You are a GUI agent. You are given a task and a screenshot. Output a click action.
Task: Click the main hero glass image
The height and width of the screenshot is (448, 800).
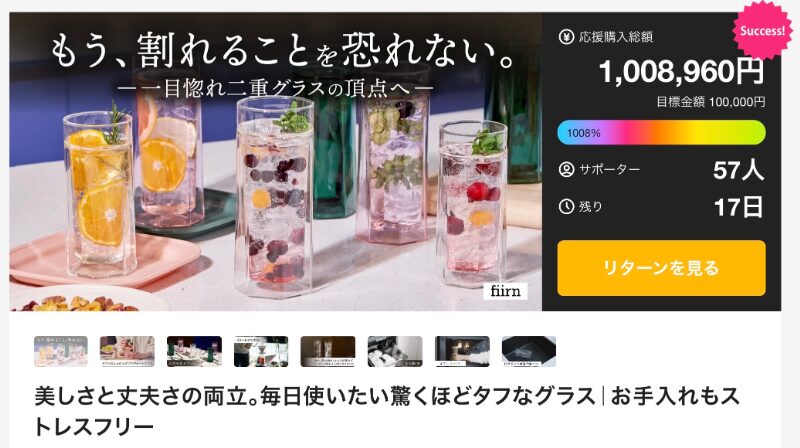pos(276,162)
